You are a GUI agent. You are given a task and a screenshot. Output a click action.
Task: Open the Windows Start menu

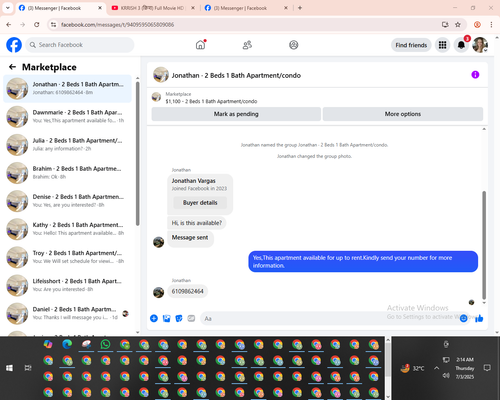click(x=9, y=368)
